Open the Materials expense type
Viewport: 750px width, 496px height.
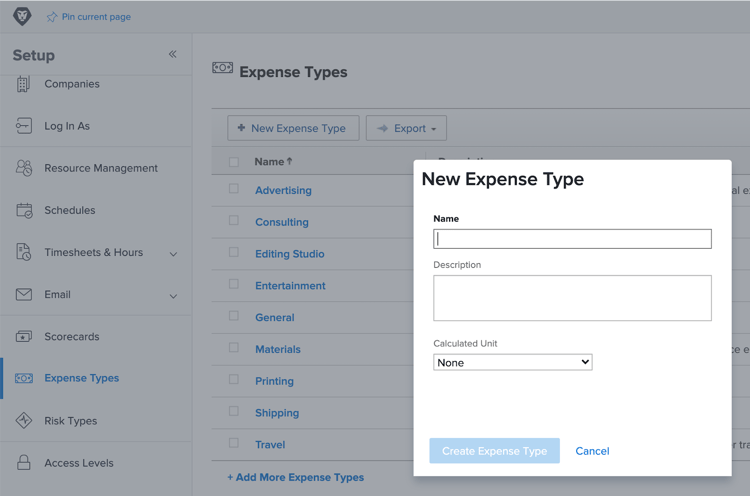[278, 349]
